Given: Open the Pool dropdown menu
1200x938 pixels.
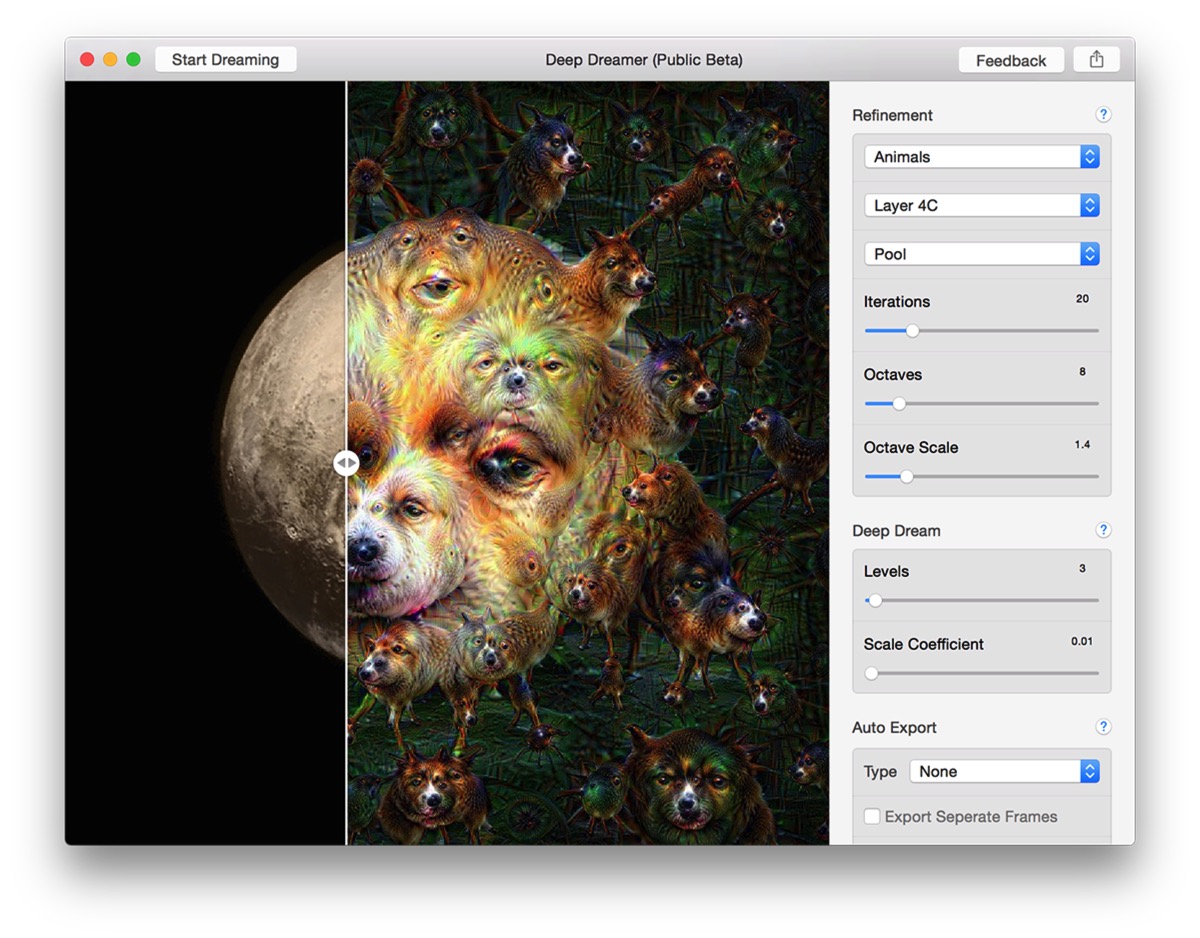Looking at the screenshot, I should 981,254.
